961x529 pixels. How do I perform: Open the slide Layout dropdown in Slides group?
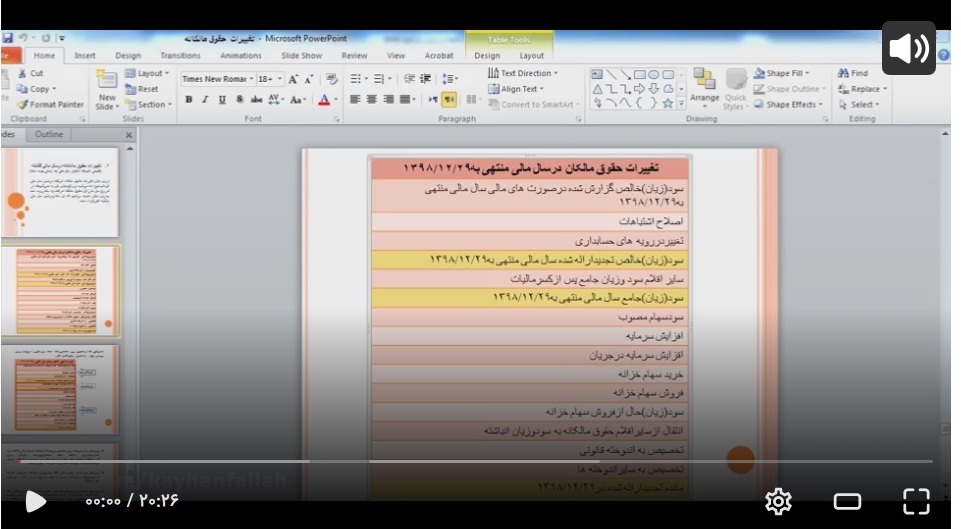(x=147, y=73)
